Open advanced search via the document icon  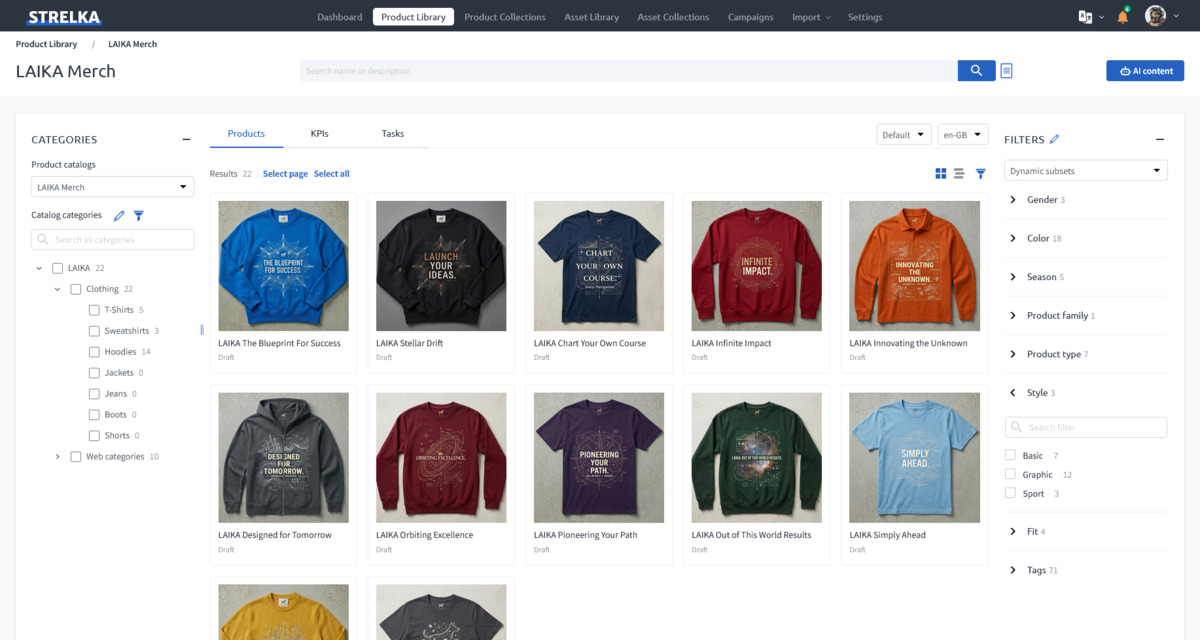(1006, 70)
